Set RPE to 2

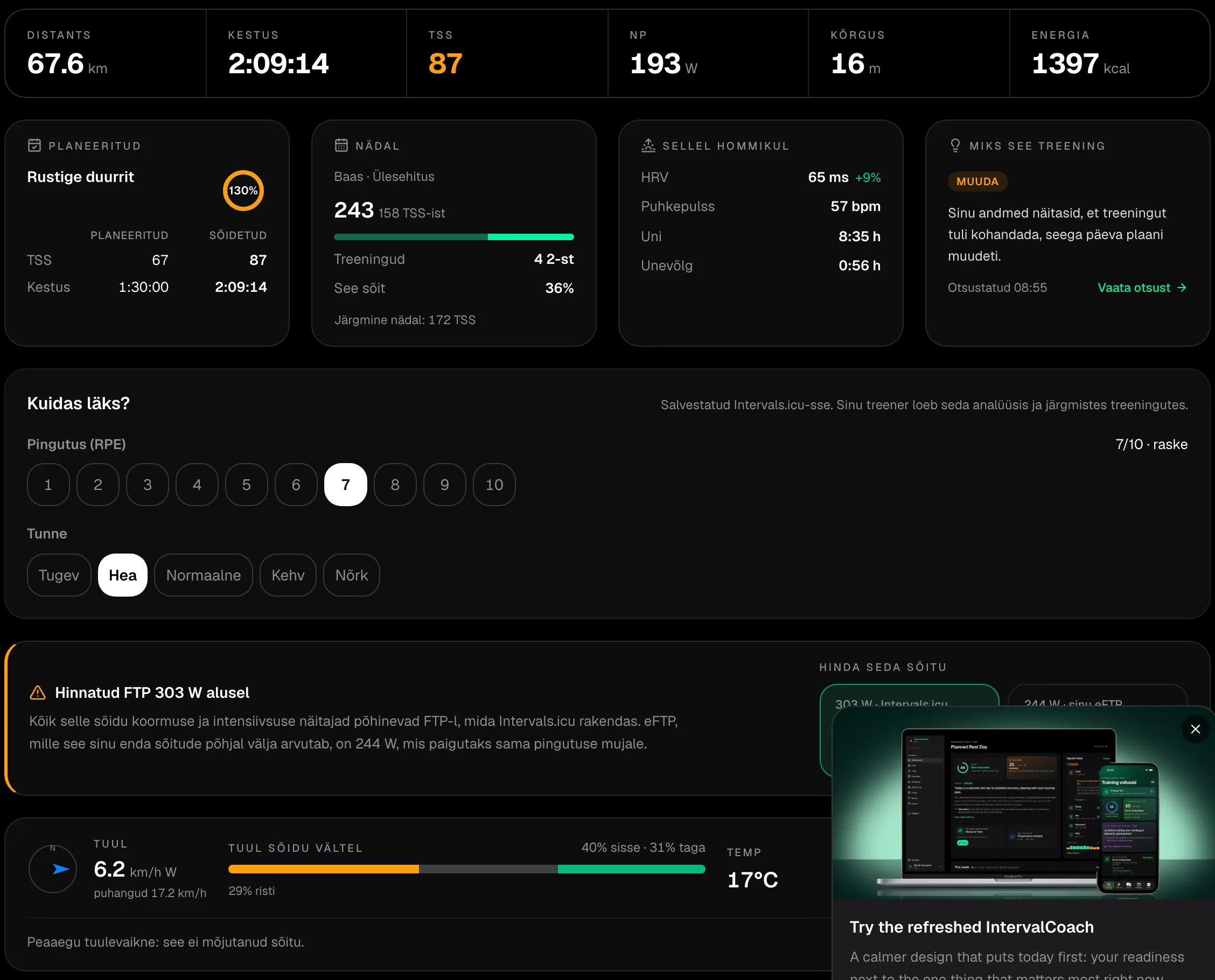pyautogui.click(x=97, y=485)
